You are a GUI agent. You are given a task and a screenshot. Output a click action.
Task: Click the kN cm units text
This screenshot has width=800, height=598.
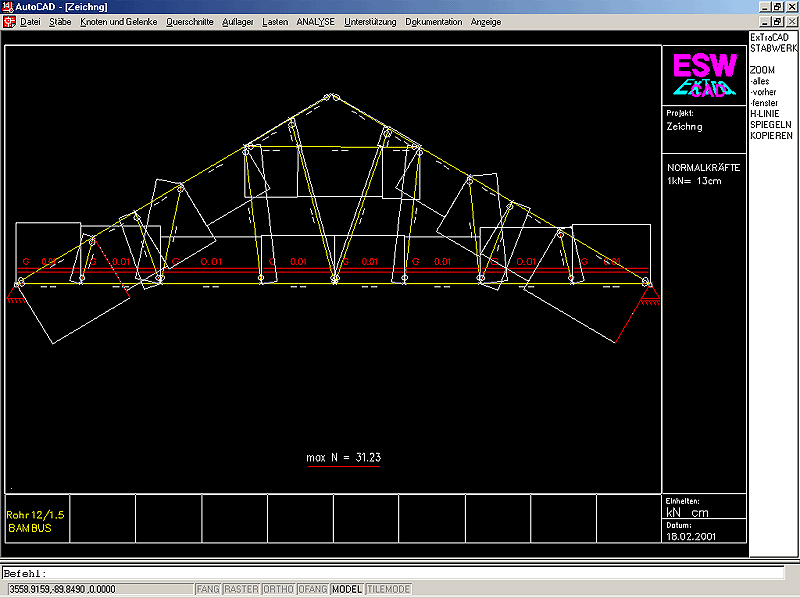(x=687, y=513)
